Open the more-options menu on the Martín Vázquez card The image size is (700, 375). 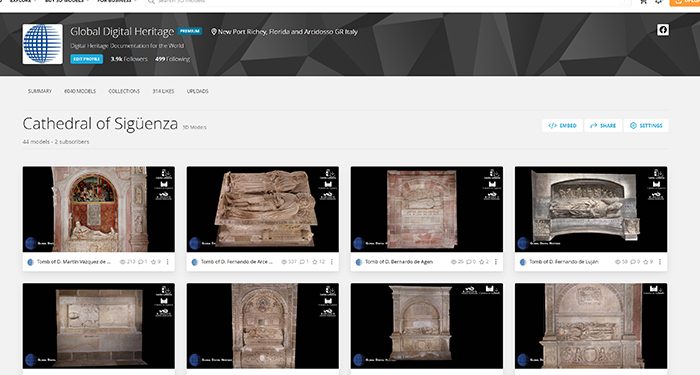[x=167, y=262]
